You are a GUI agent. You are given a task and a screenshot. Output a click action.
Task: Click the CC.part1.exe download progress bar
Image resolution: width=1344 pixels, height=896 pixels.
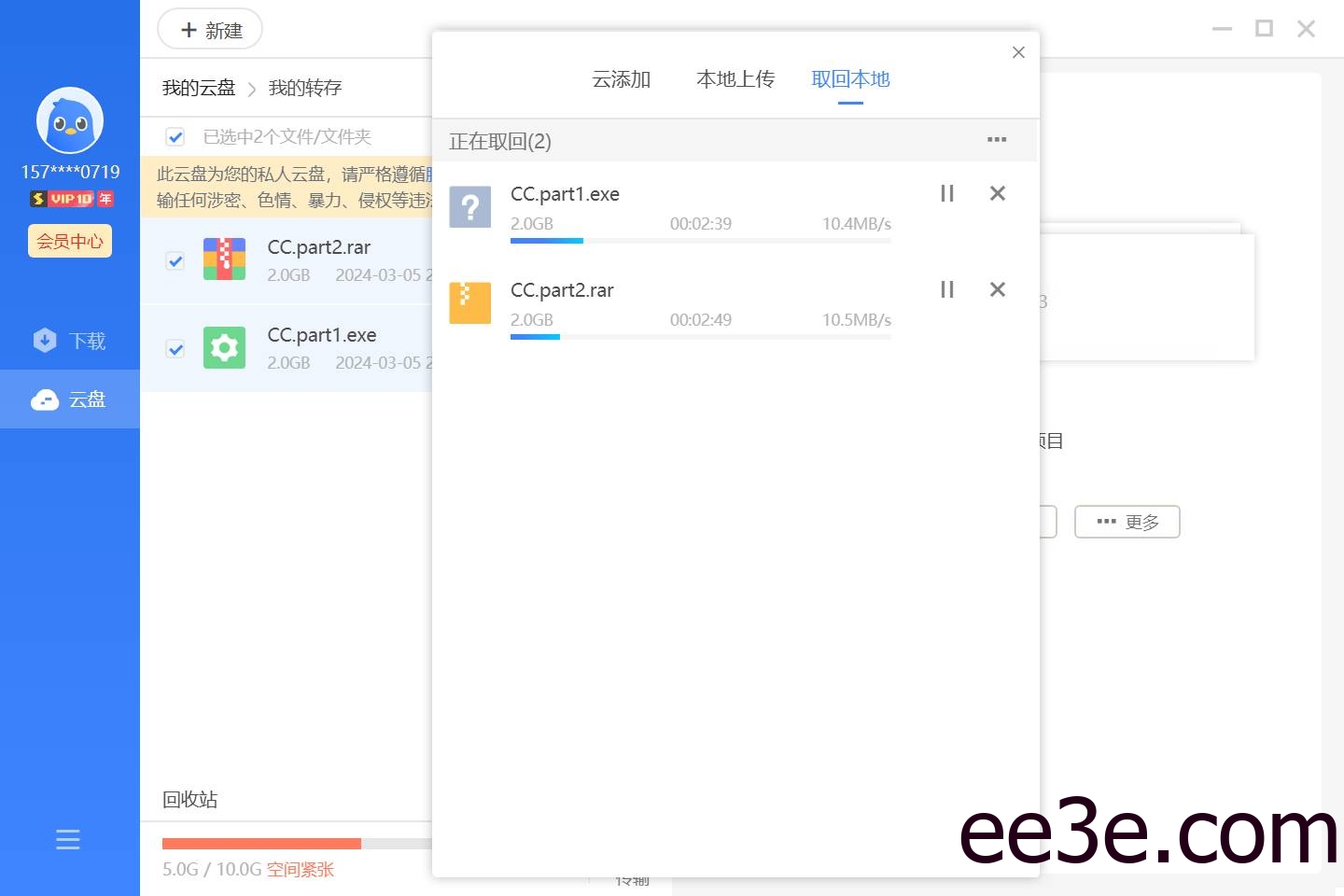coord(700,241)
